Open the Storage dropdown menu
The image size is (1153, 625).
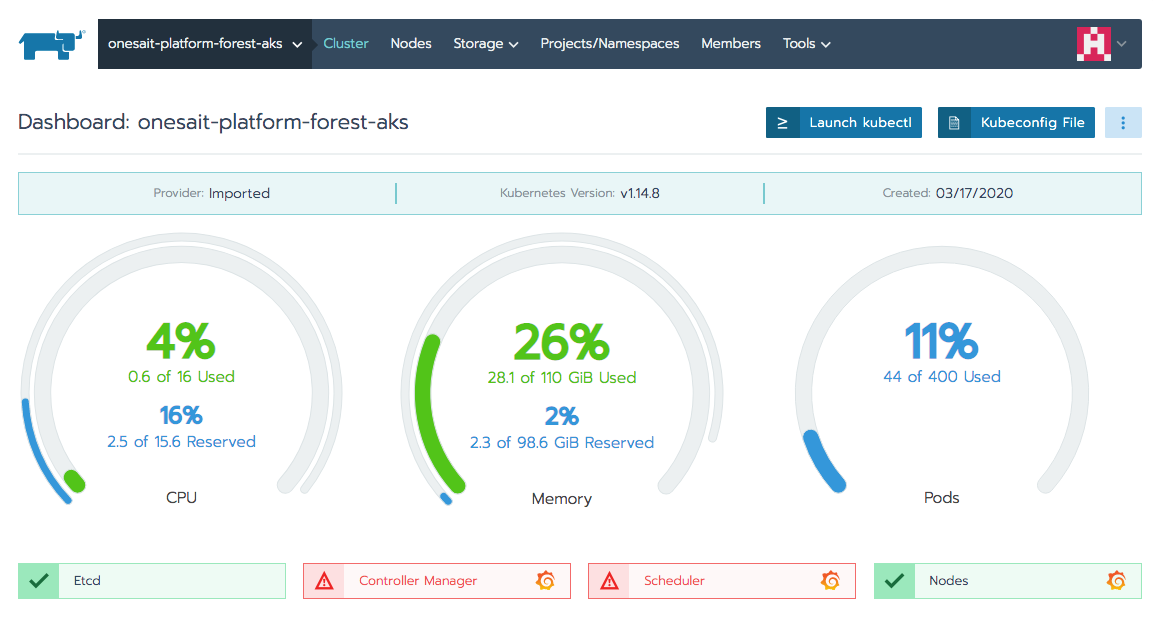[485, 43]
